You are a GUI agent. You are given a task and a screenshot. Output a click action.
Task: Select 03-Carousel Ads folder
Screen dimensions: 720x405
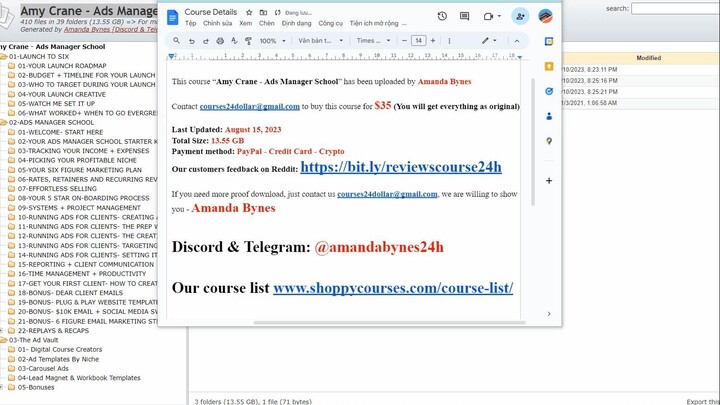click(x=43, y=368)
